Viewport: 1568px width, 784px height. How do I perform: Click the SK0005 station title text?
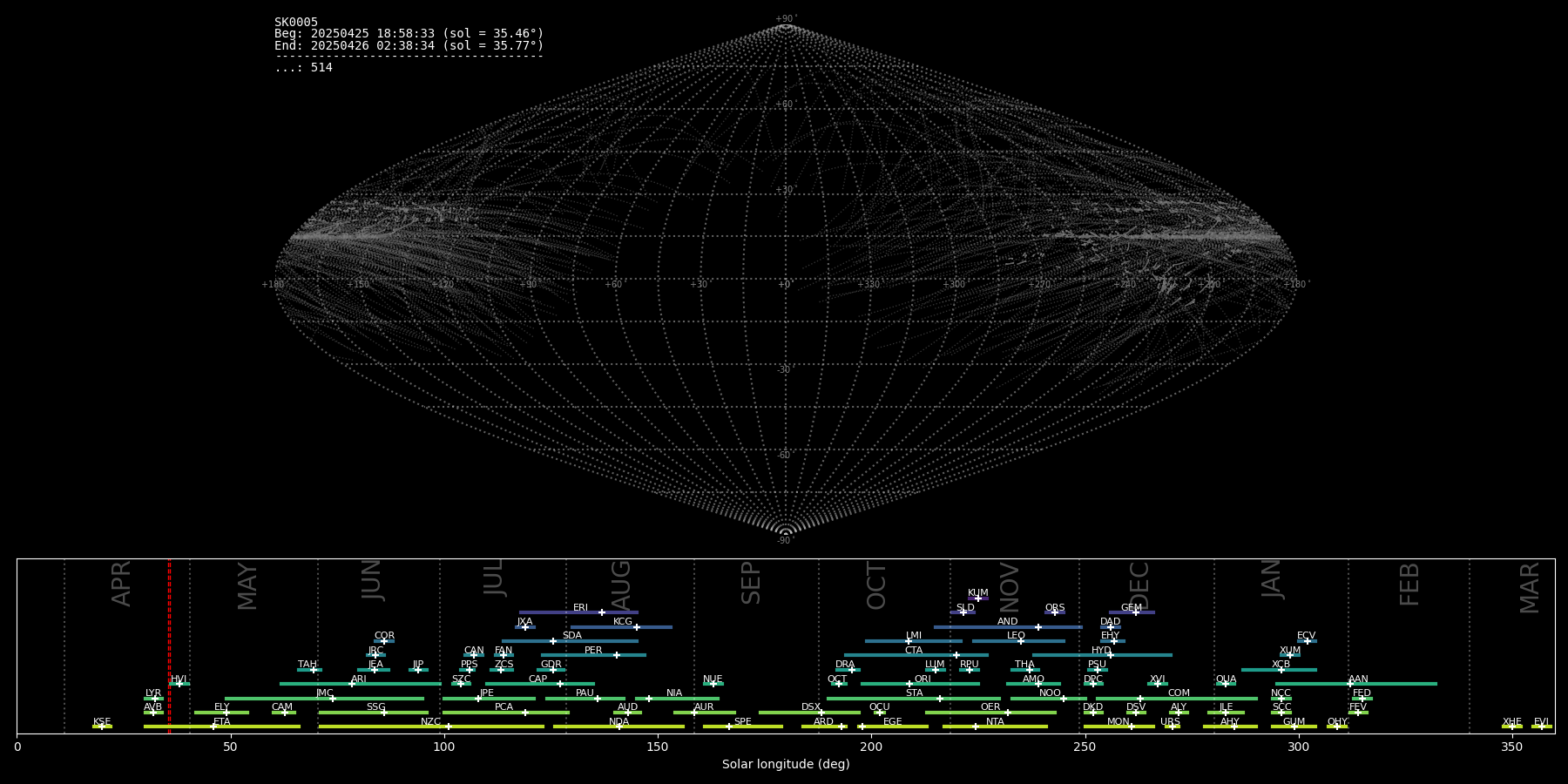tap(296, 23)
